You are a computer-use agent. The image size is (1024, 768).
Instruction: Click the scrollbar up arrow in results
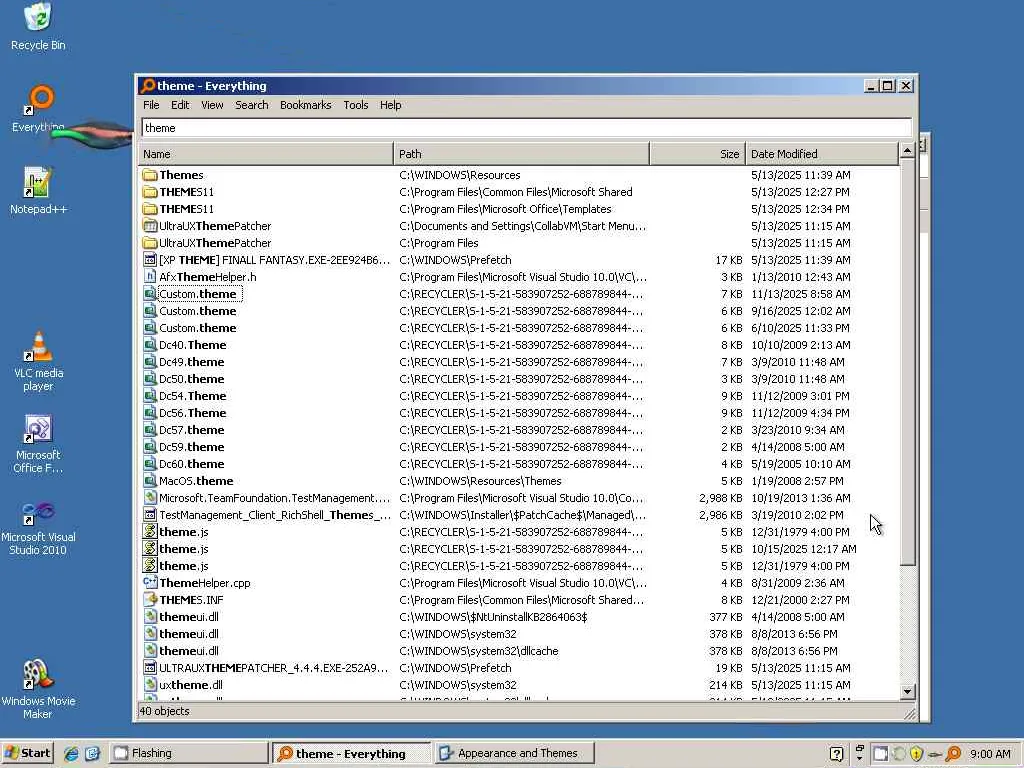coord(907,152)
